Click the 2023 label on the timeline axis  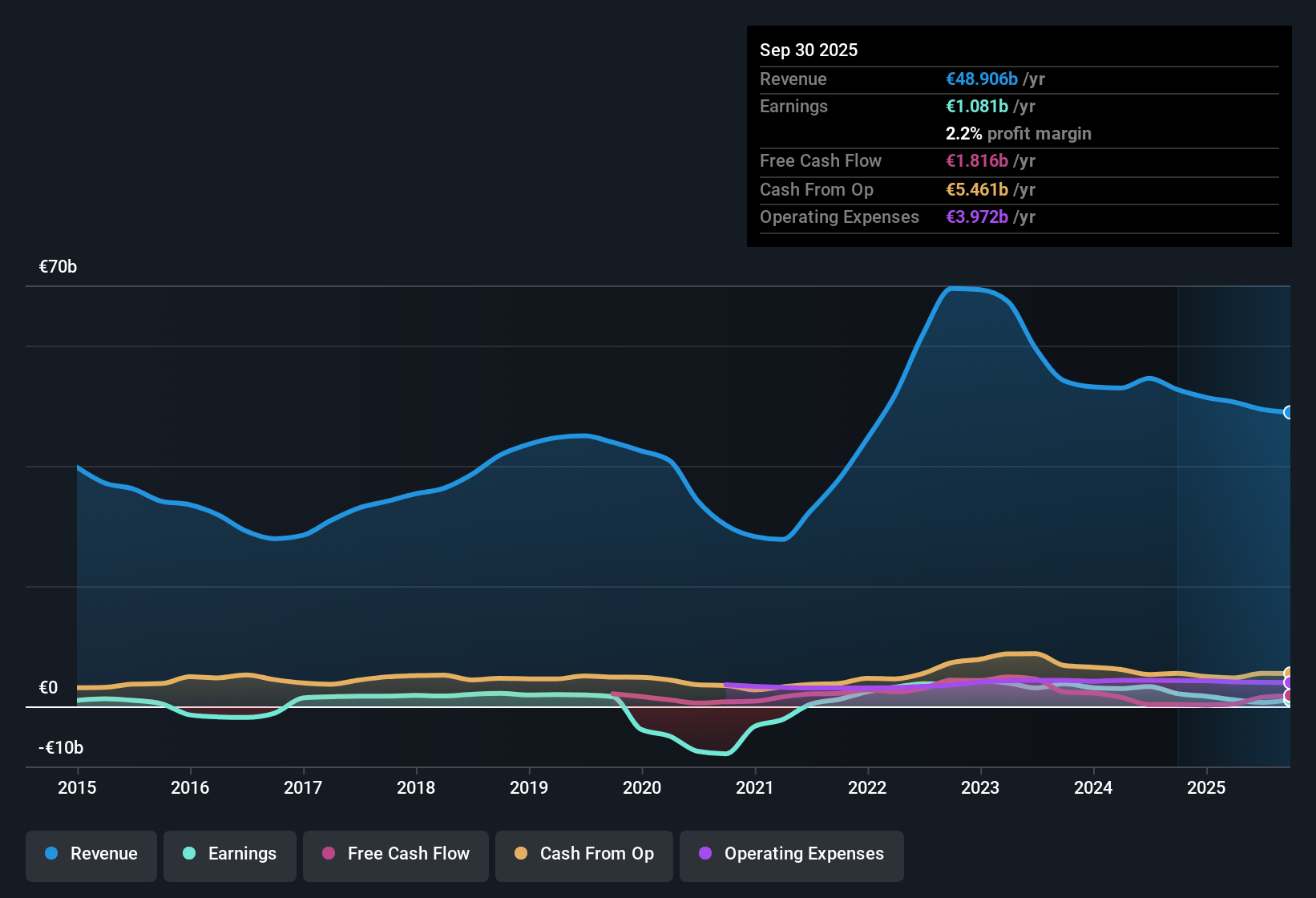pyautogui.click(x=981, y=788)
